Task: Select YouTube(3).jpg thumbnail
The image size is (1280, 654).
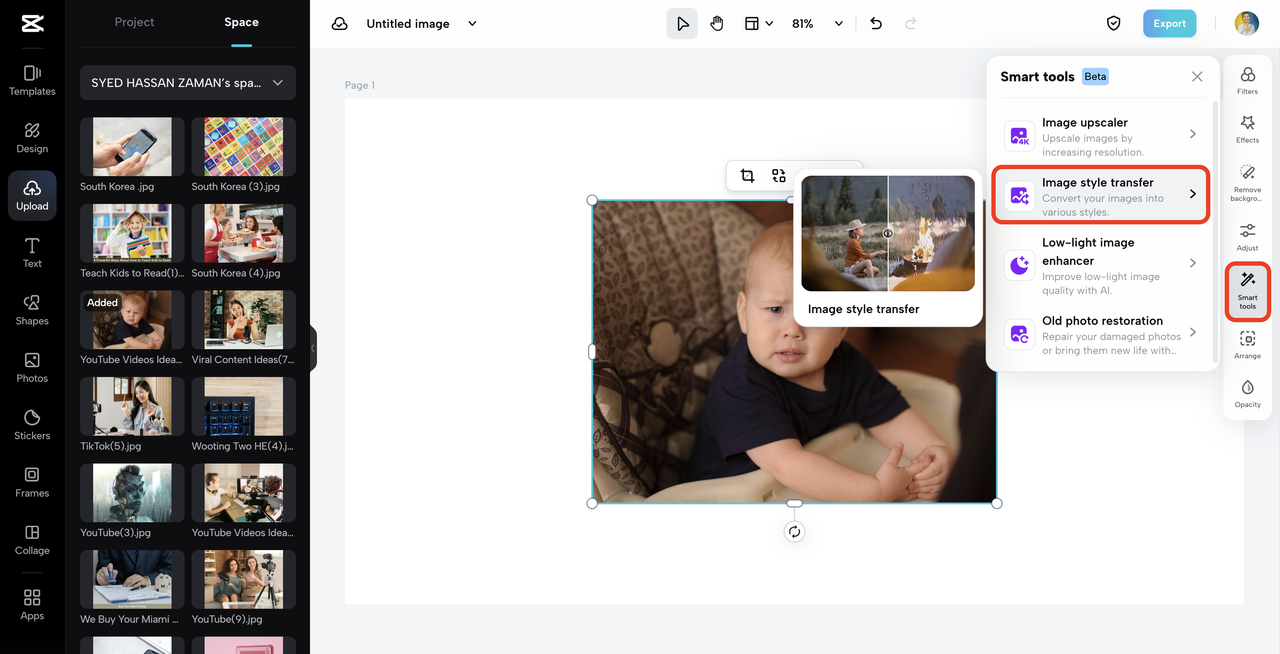Action: click(x=132, y=493)
